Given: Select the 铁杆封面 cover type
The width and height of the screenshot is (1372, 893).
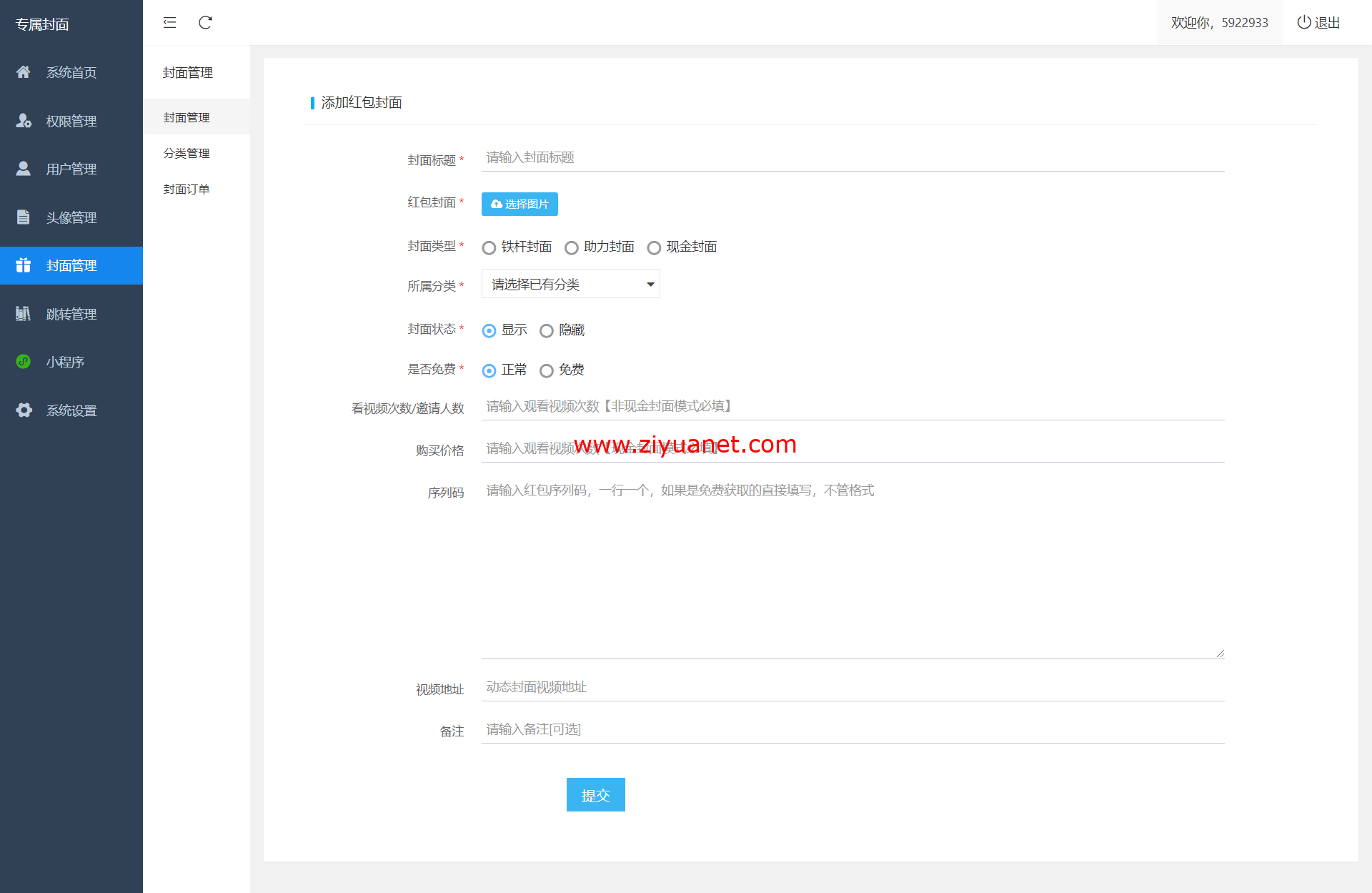Looking at the screenshot, I should [489, 247].
